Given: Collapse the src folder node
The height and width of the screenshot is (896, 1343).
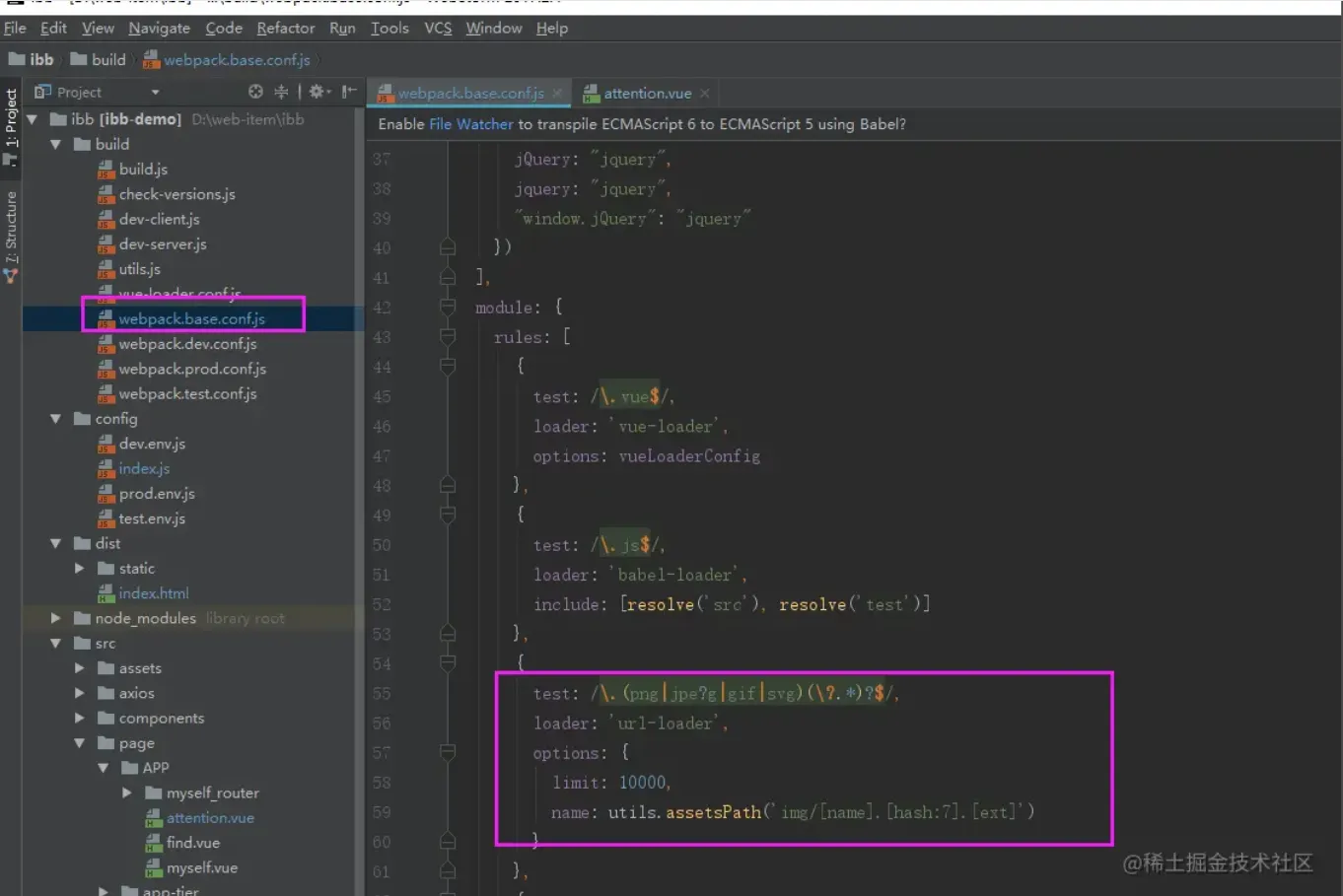Looking at the screenshot, I should (x=56, y=644).
